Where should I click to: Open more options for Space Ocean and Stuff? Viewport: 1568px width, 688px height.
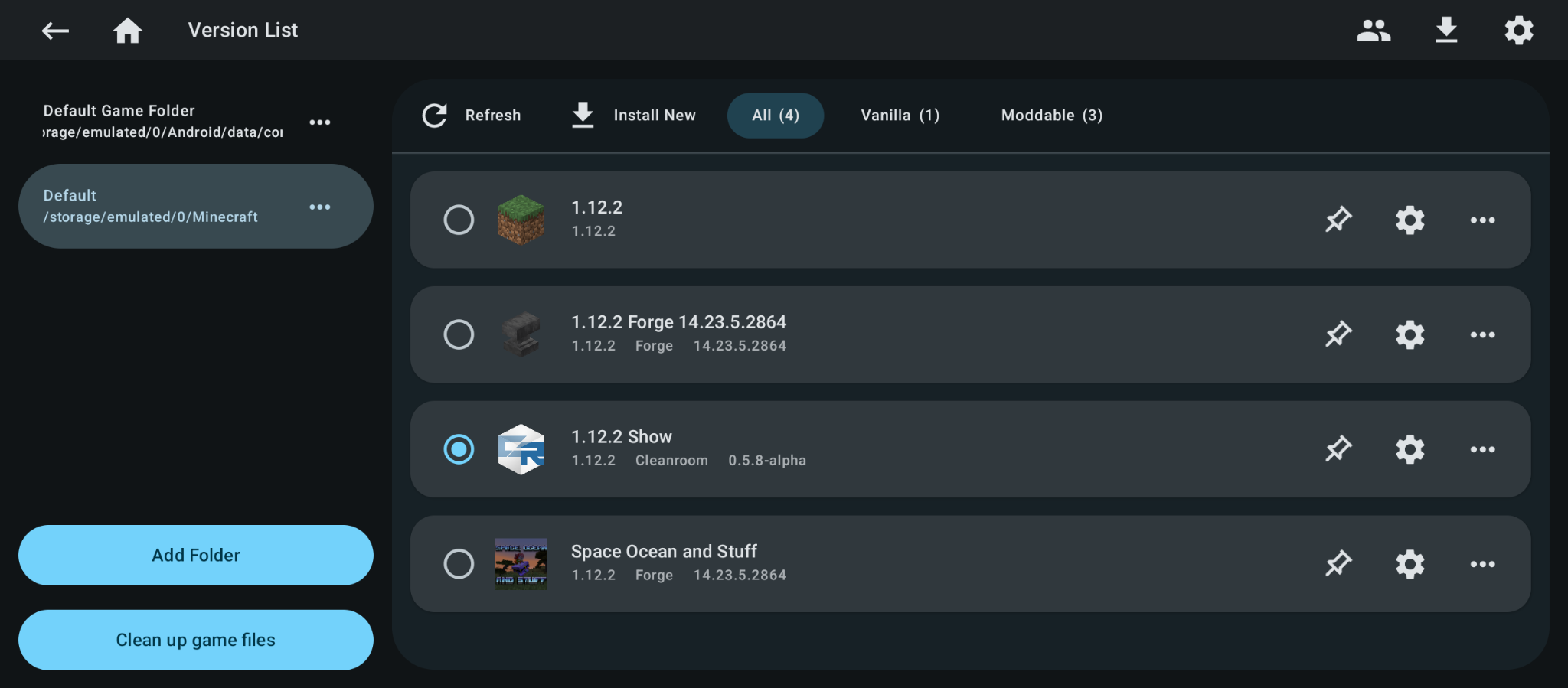1483,565
